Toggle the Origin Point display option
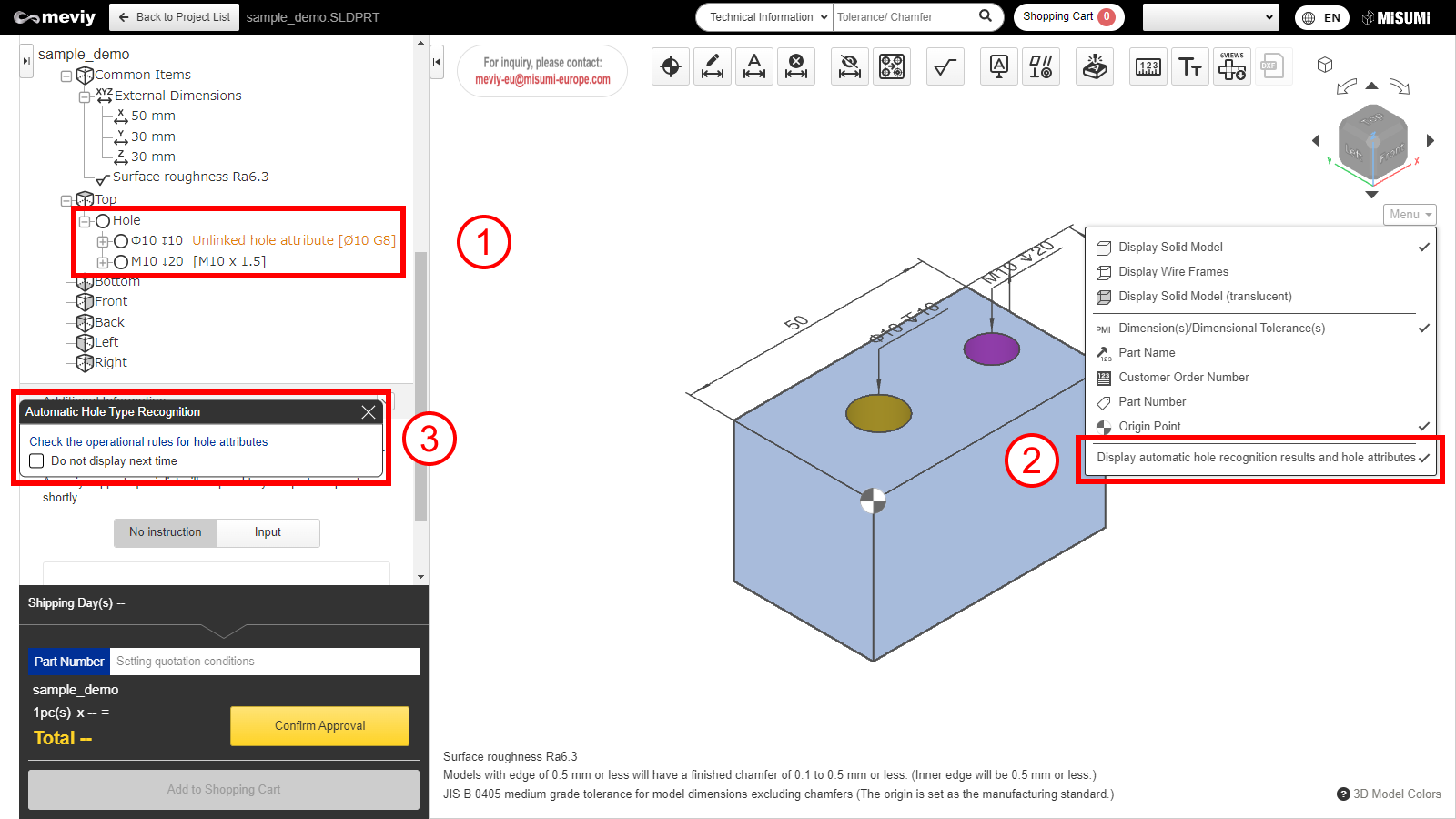 (1149, 427)
